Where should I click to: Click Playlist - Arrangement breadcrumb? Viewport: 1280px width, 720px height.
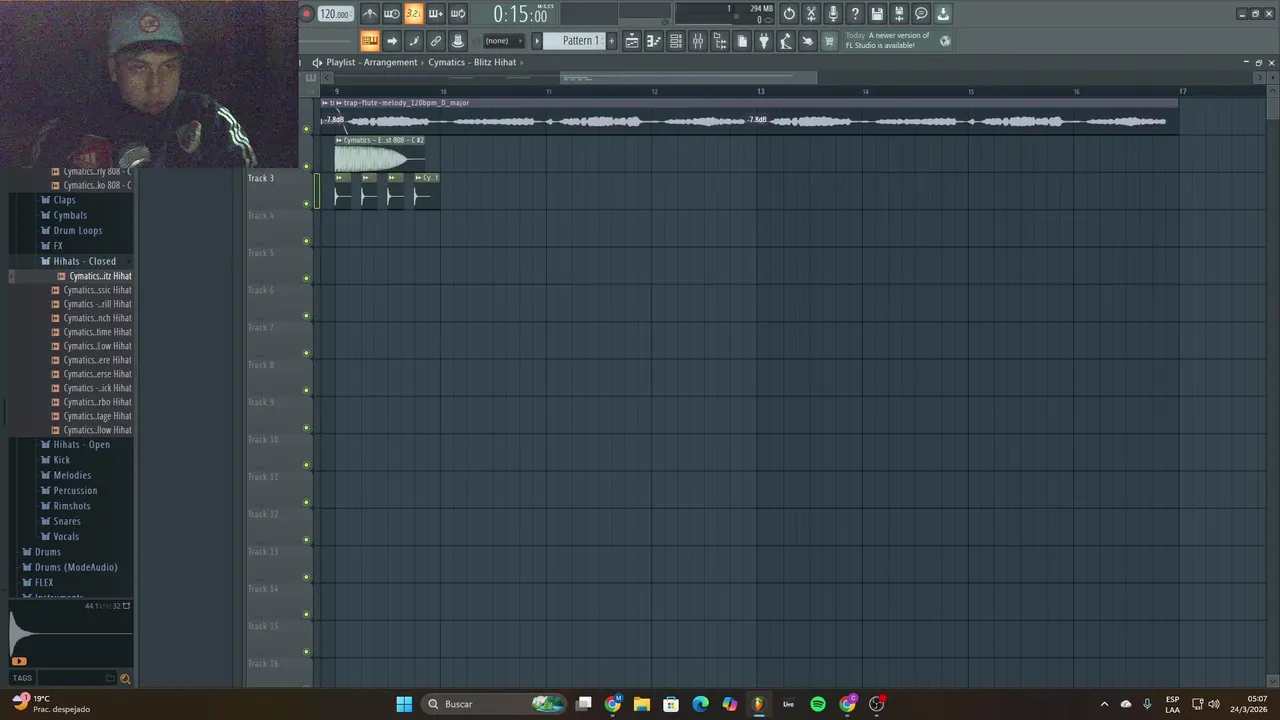pos(372,62)
